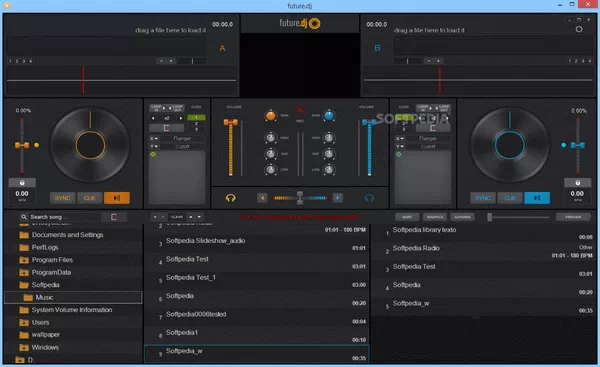Halve loop length on deck A
The height and width of the screenshot is (367, 600).
(x=153, y=118)
